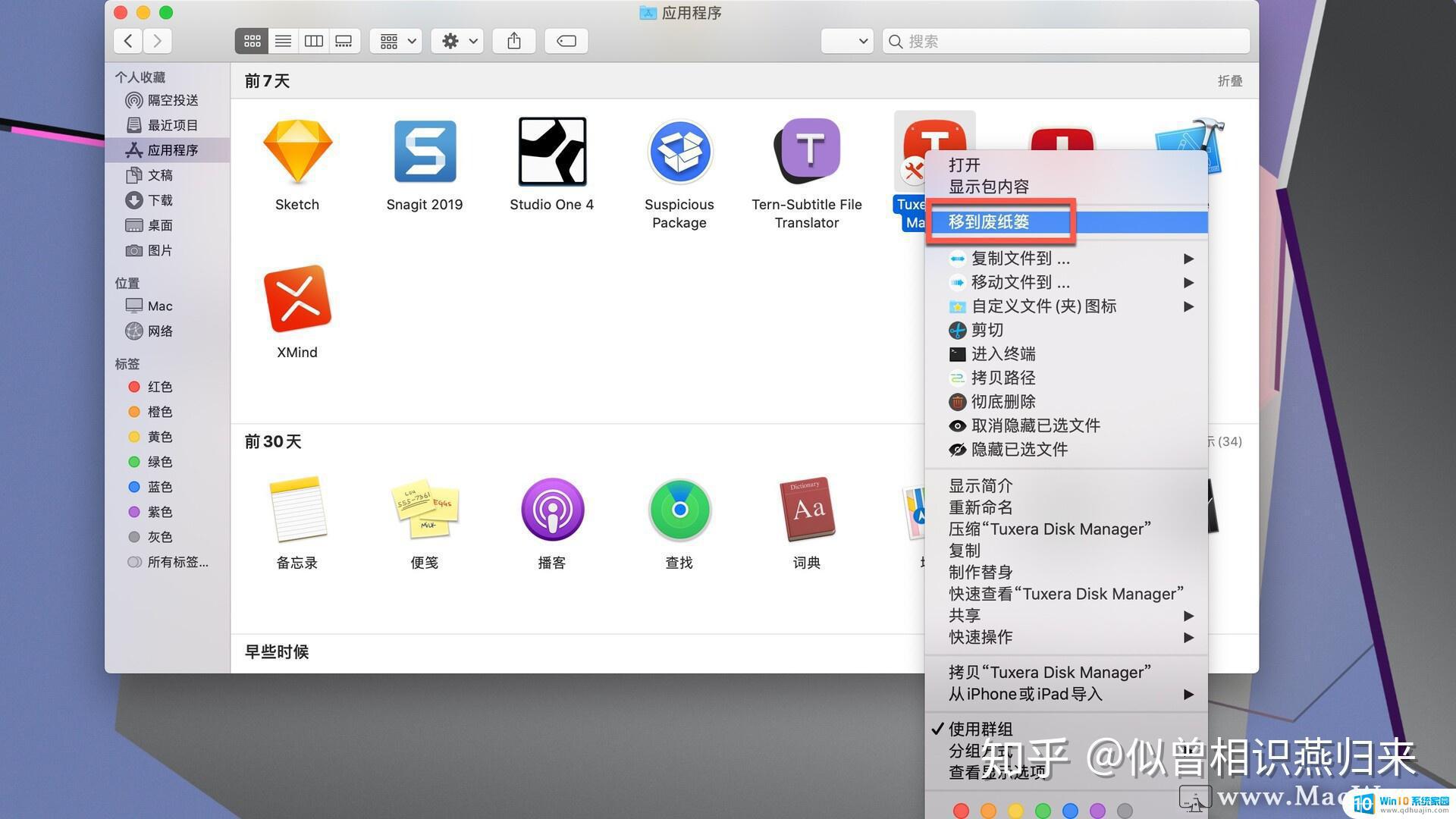Open the group-by dropdown in toolbar
Viewport: 1456px width, 819px height.
pos(396,41)
